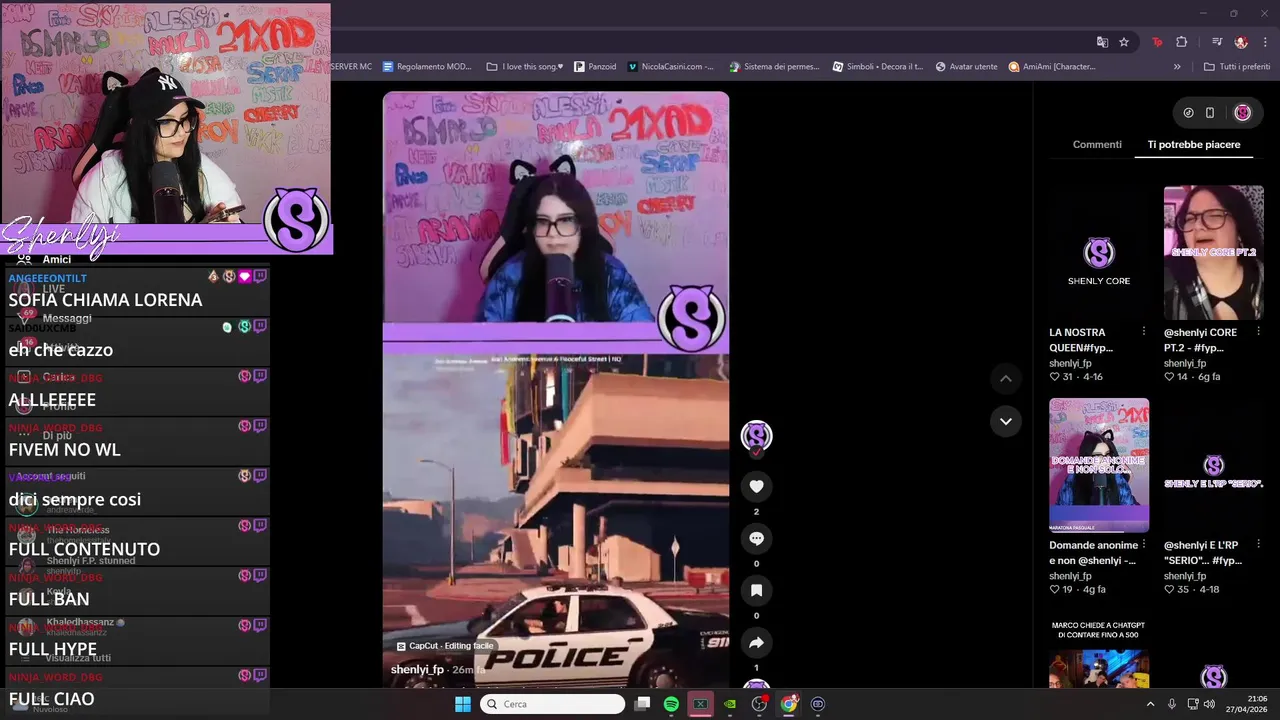This screenshot has height=720, width=1280.
Task: Click chat message FIVEM NO WL
Action: click(64, 449)
